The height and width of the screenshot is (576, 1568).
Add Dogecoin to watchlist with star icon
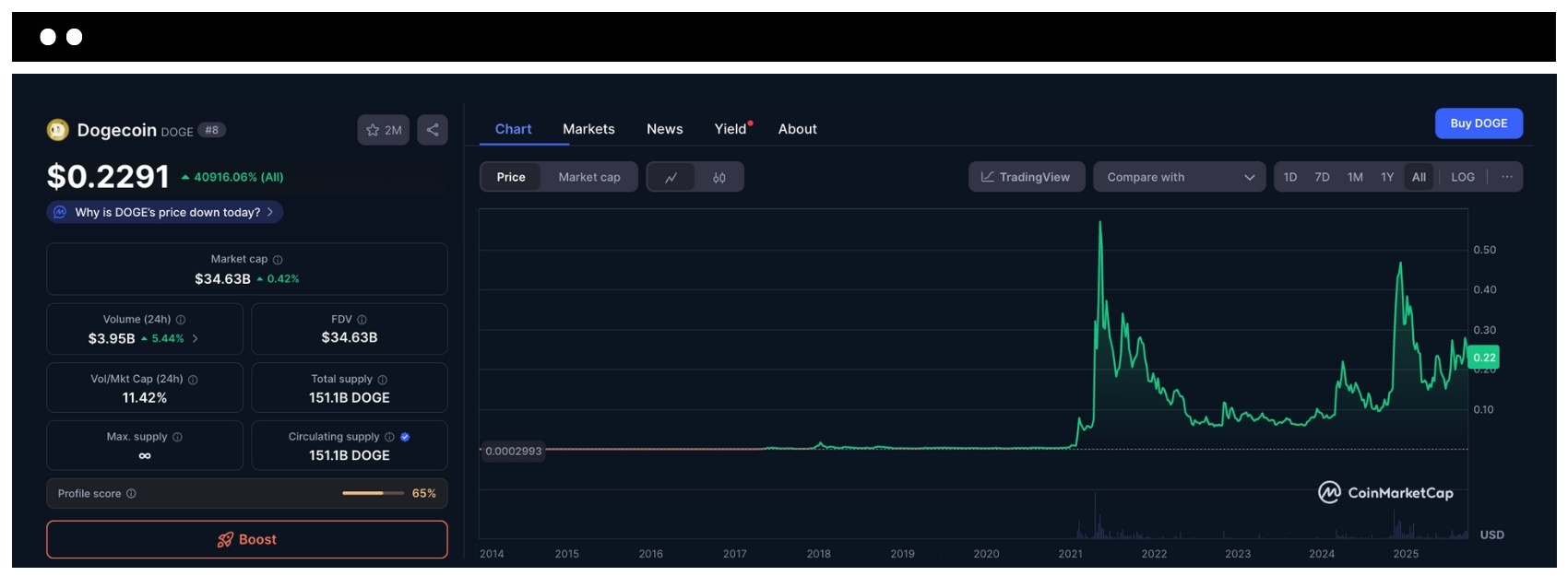[384, 130]
